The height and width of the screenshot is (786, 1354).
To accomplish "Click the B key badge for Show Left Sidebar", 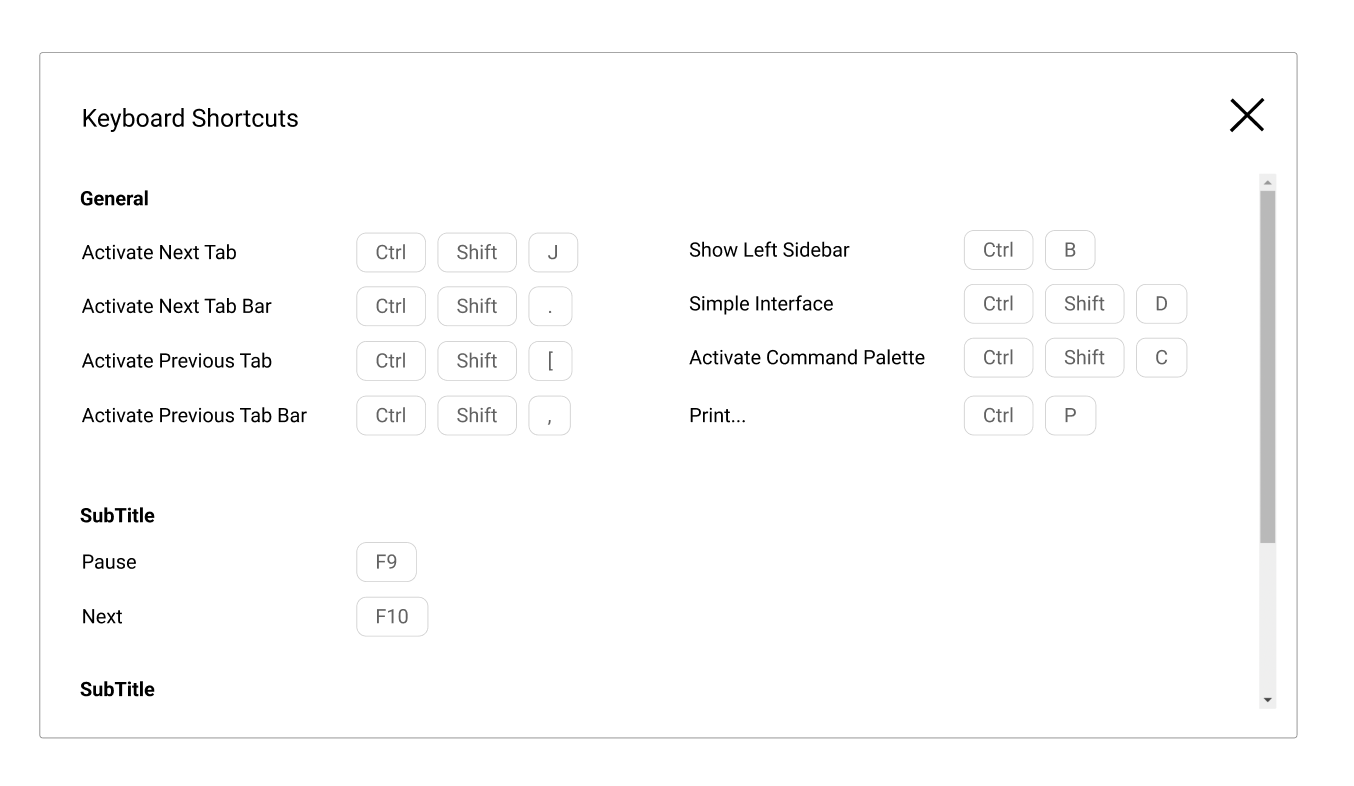I will (x=1070, y=249).
